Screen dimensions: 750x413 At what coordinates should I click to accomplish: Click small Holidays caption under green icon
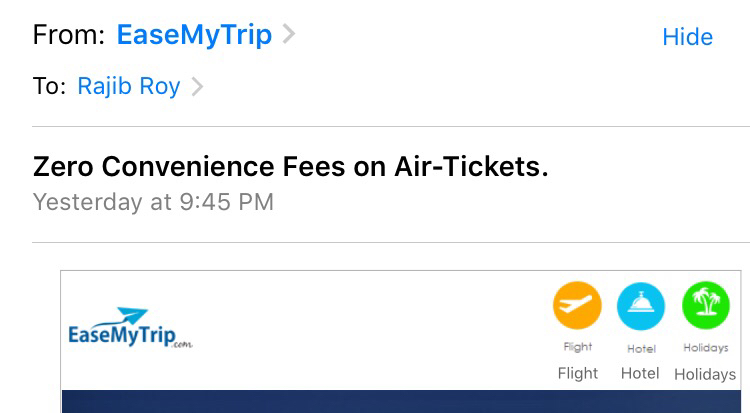click(x=705, y=348)
